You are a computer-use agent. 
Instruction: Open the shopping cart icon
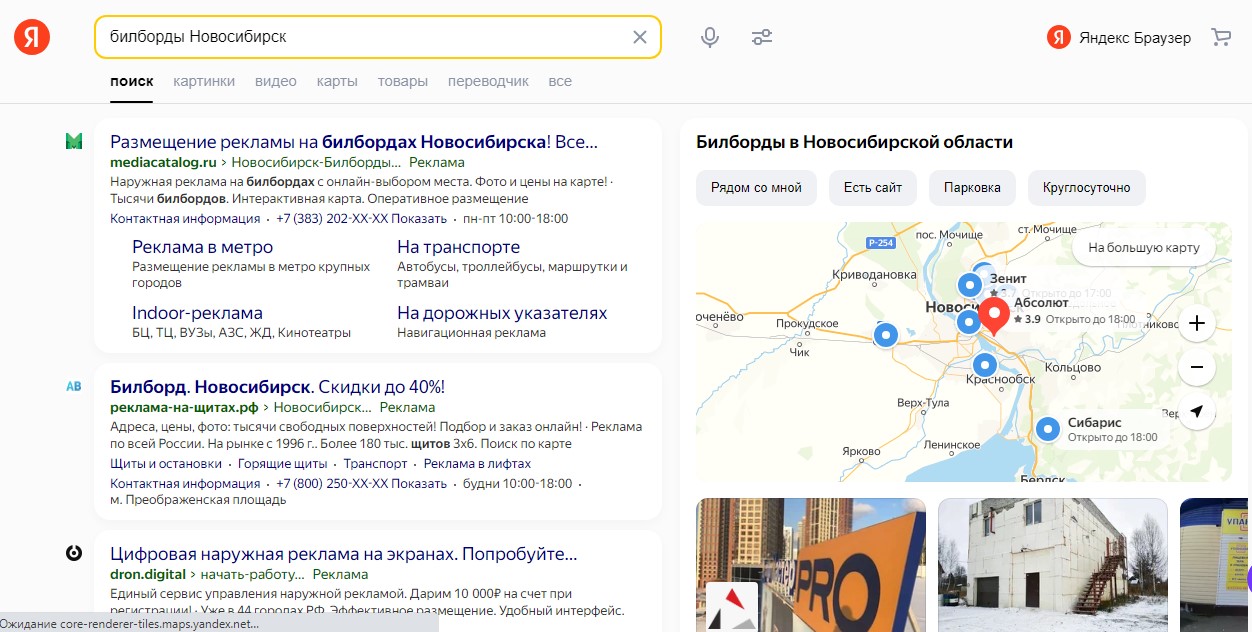tap(1221, 36)
